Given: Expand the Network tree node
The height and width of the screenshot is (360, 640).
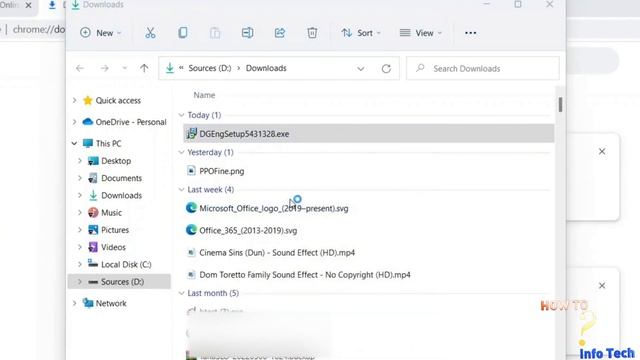Looking at the screenshot, I should click(74, 303).
